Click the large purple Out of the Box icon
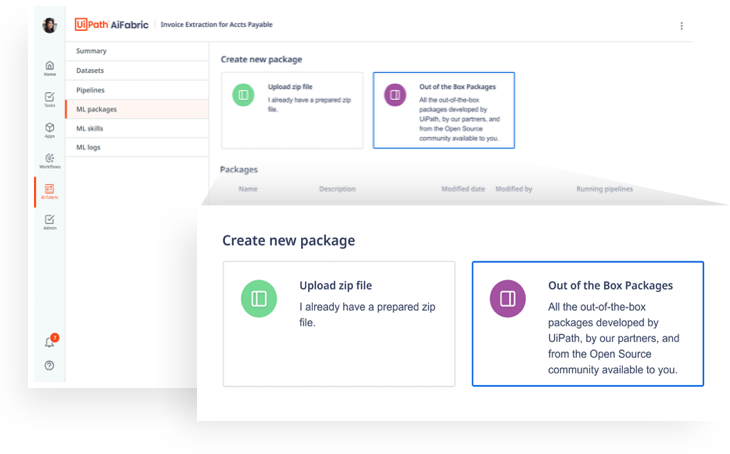This screenshot has width=730, height=454. coord(508,298)
